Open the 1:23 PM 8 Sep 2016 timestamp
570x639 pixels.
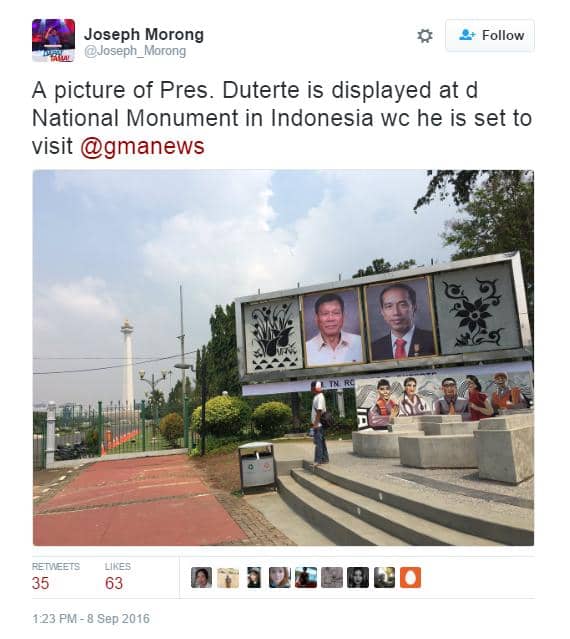[x=91, y=619]
